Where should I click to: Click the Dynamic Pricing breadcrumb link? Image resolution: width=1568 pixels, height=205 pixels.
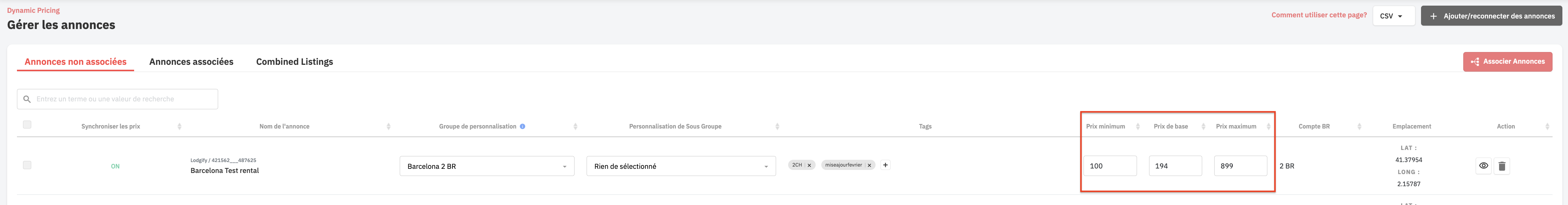click(34, 10)
